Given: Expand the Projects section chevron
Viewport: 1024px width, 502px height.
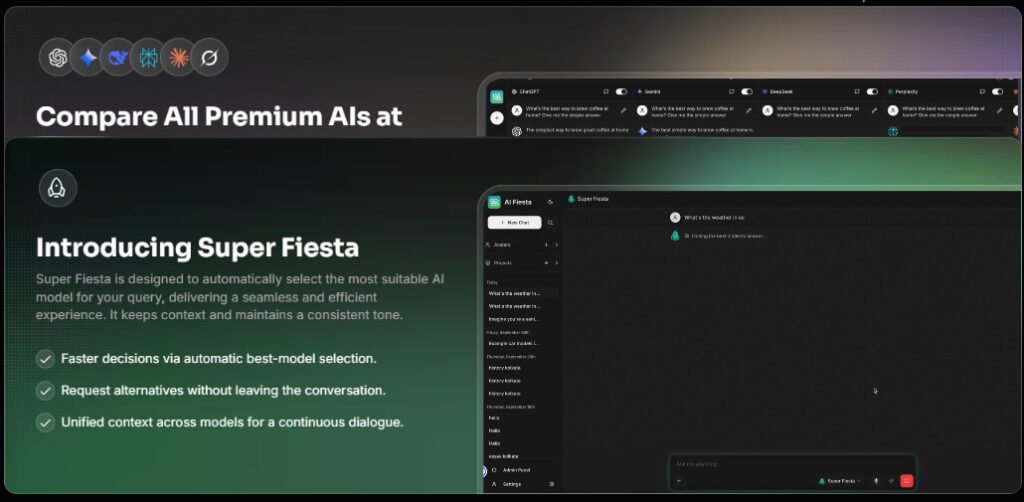Looking at the screenshot, I should coord(556,263).
